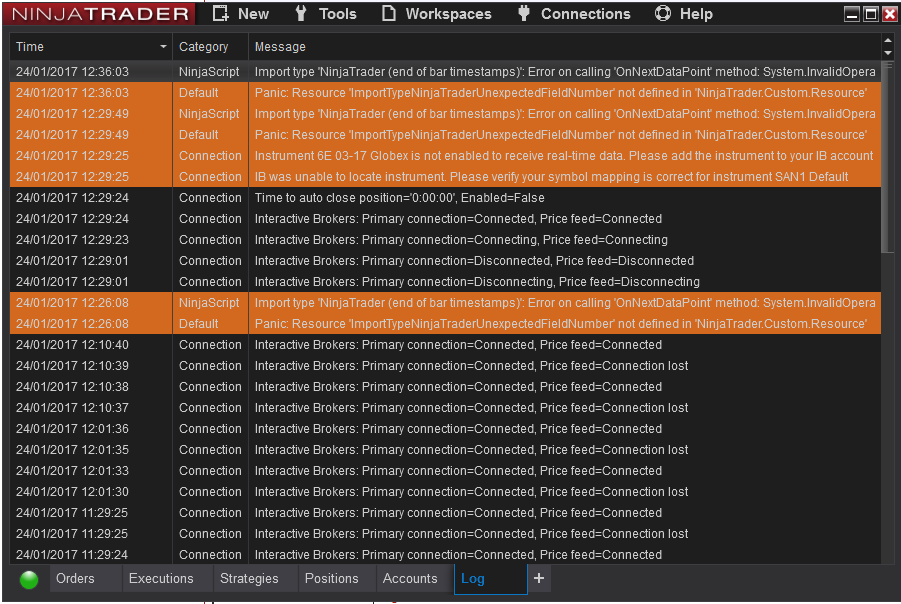Image resolution: width=901 pixels, height=604 pixels.
Task: Select the 'Primary connection=Disconnected' message
Action: click(x=474, y=261)
